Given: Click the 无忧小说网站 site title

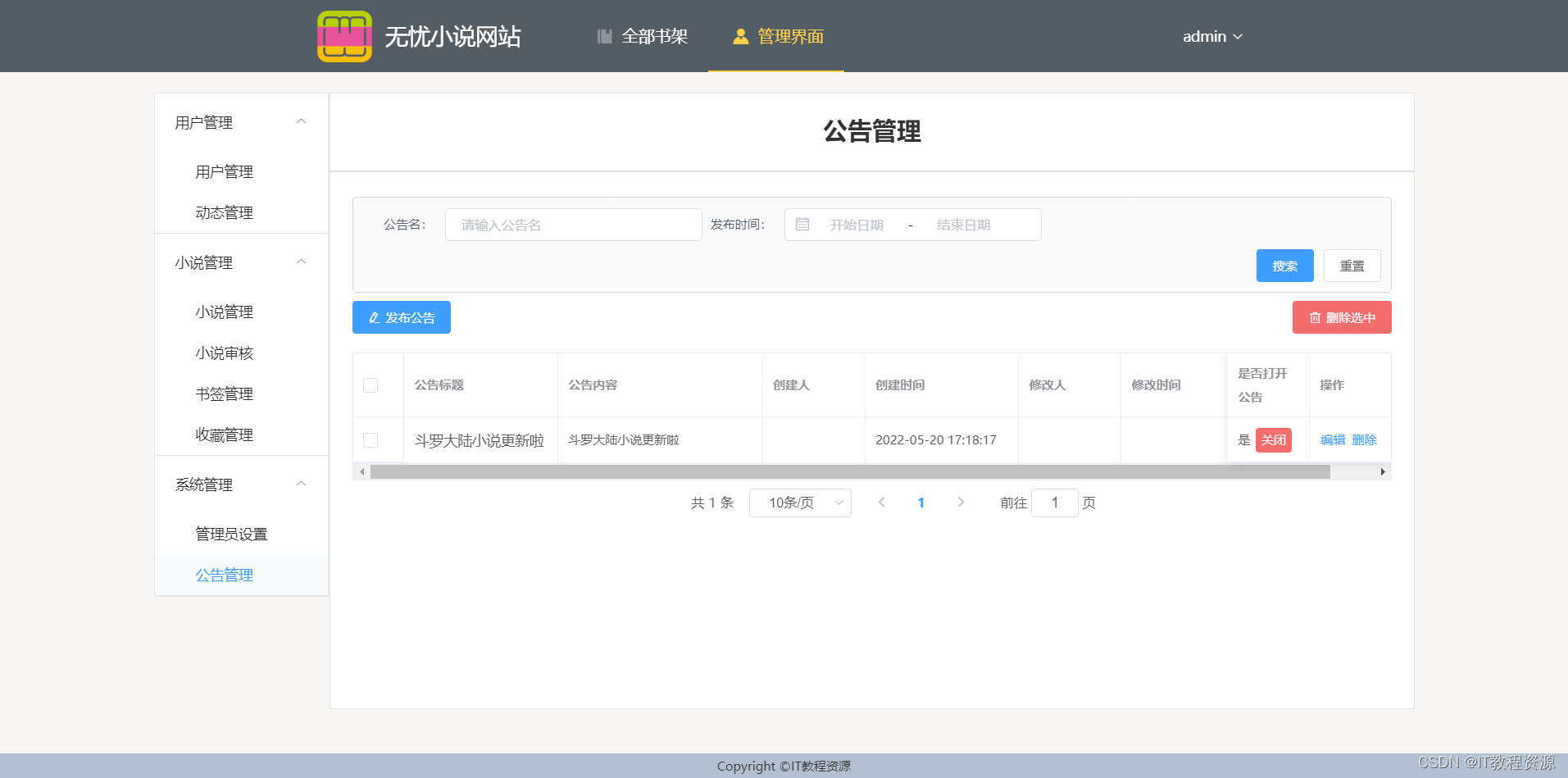Looking at the screenshot, I should [452, 36].
